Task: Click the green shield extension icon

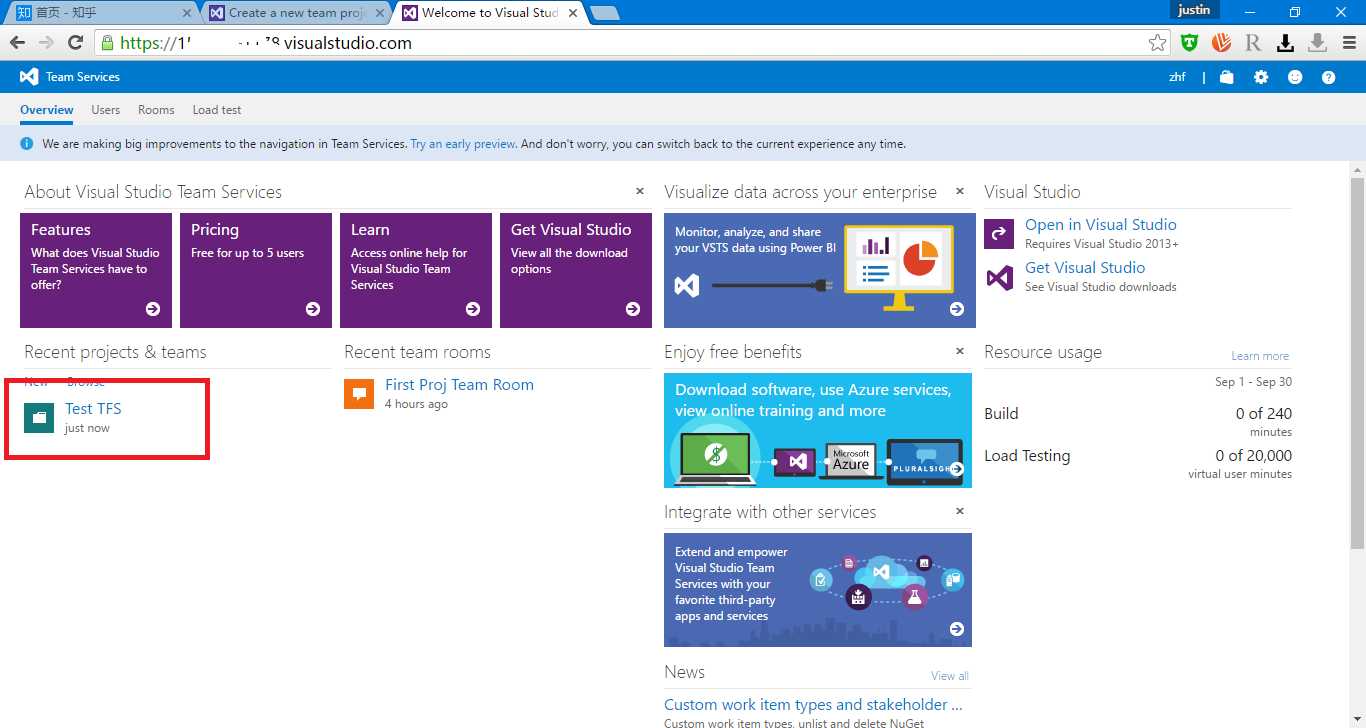Action: [1189, 43]
